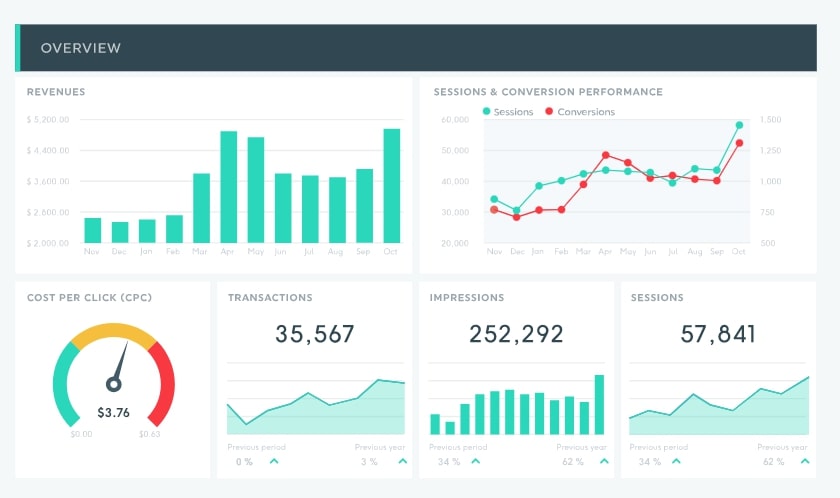Select the Apr bar in Revenues chart
840x498 pixels.
click(229, 187)
